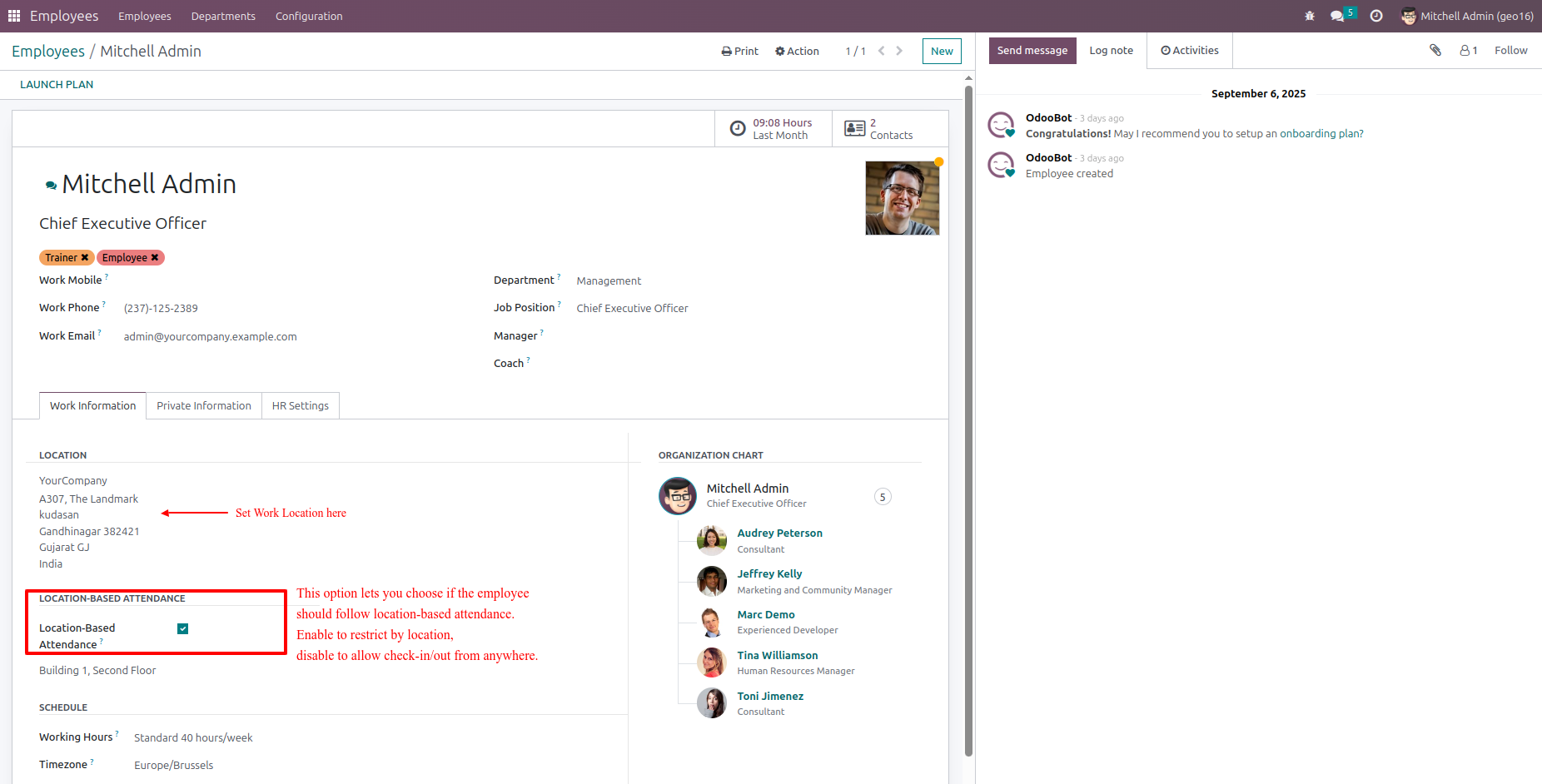Click the paperclip attachments icon

click(x=1435, y=50)
